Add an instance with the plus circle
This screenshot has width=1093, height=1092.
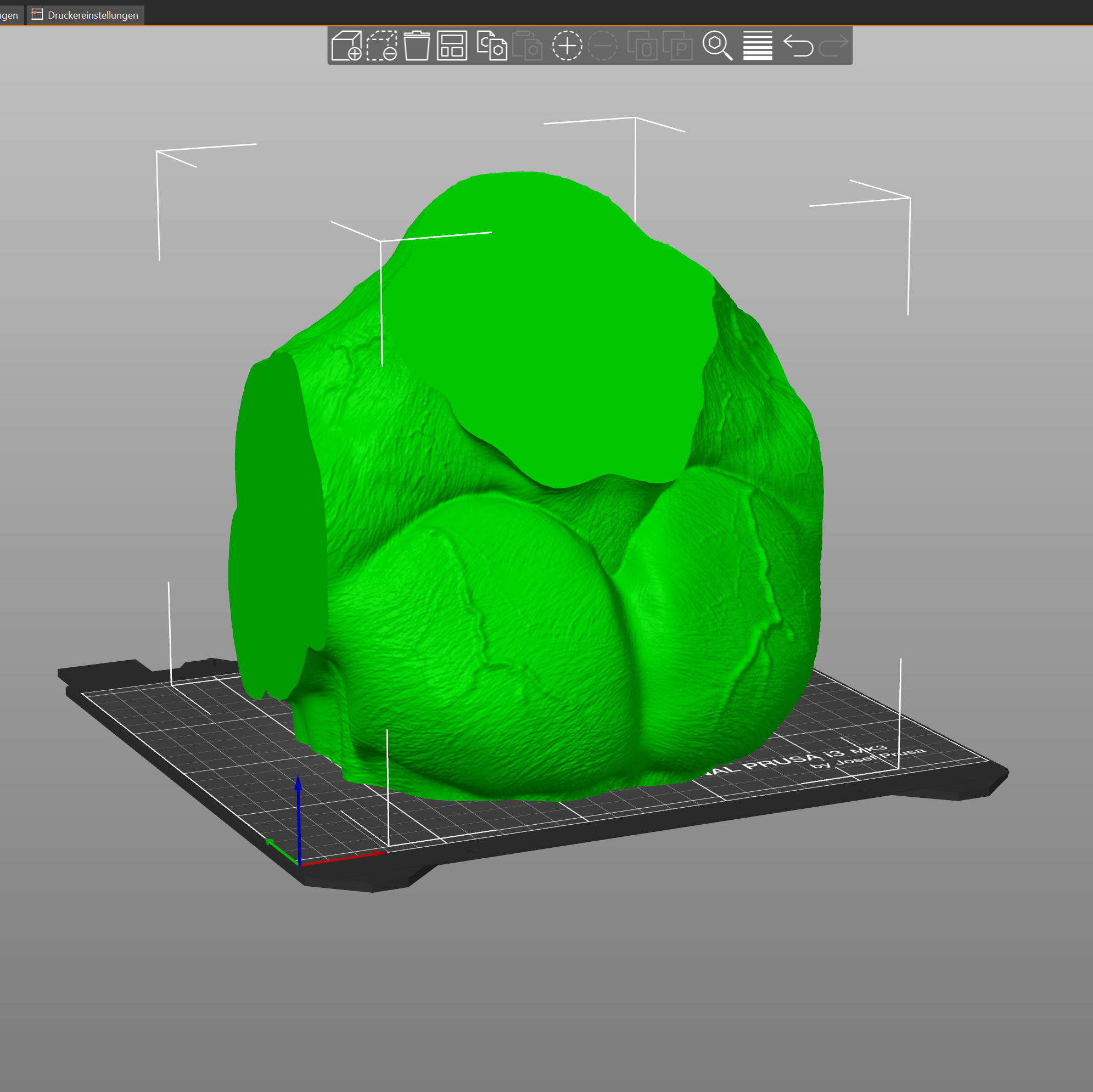(567, 46)
